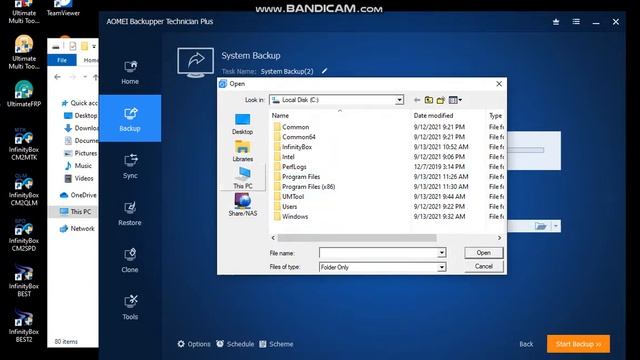
Task: Click Start Backup button
Action: pos(578,344)
